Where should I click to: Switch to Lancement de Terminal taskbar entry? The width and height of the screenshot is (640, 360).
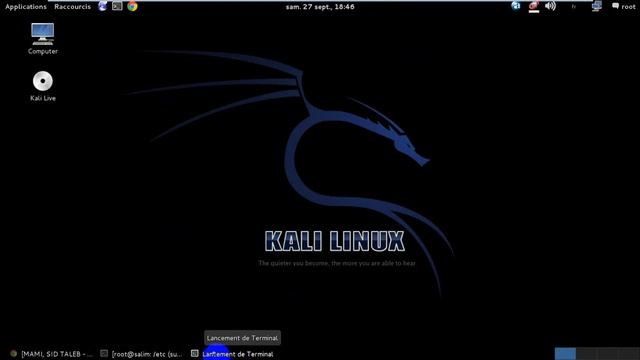[x=233, y=354]
